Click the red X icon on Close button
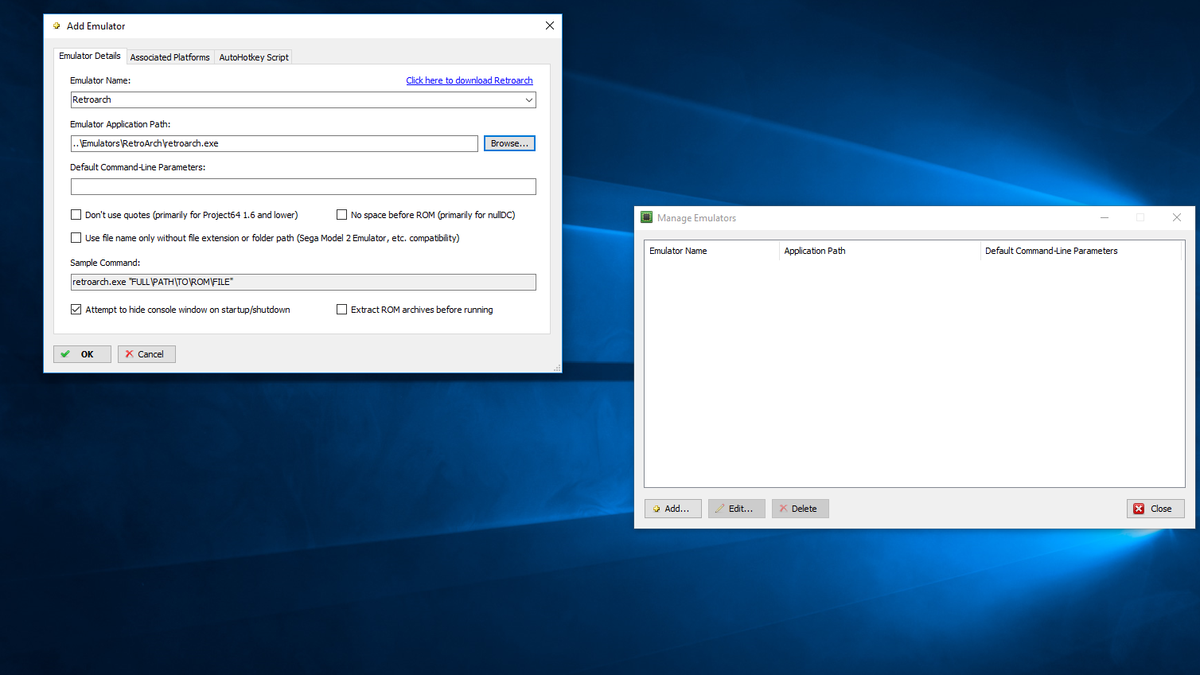 (1141, 508)
